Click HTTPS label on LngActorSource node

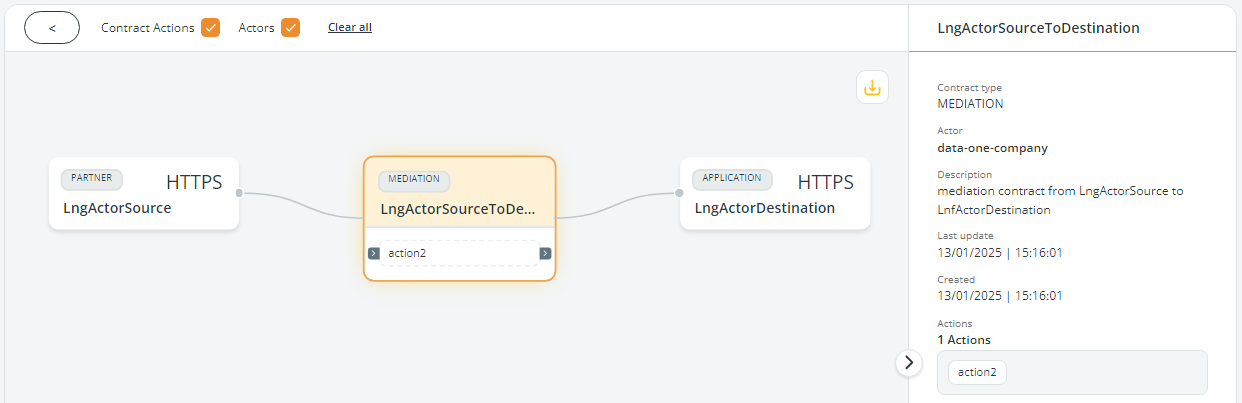click(x=194, y=182)
